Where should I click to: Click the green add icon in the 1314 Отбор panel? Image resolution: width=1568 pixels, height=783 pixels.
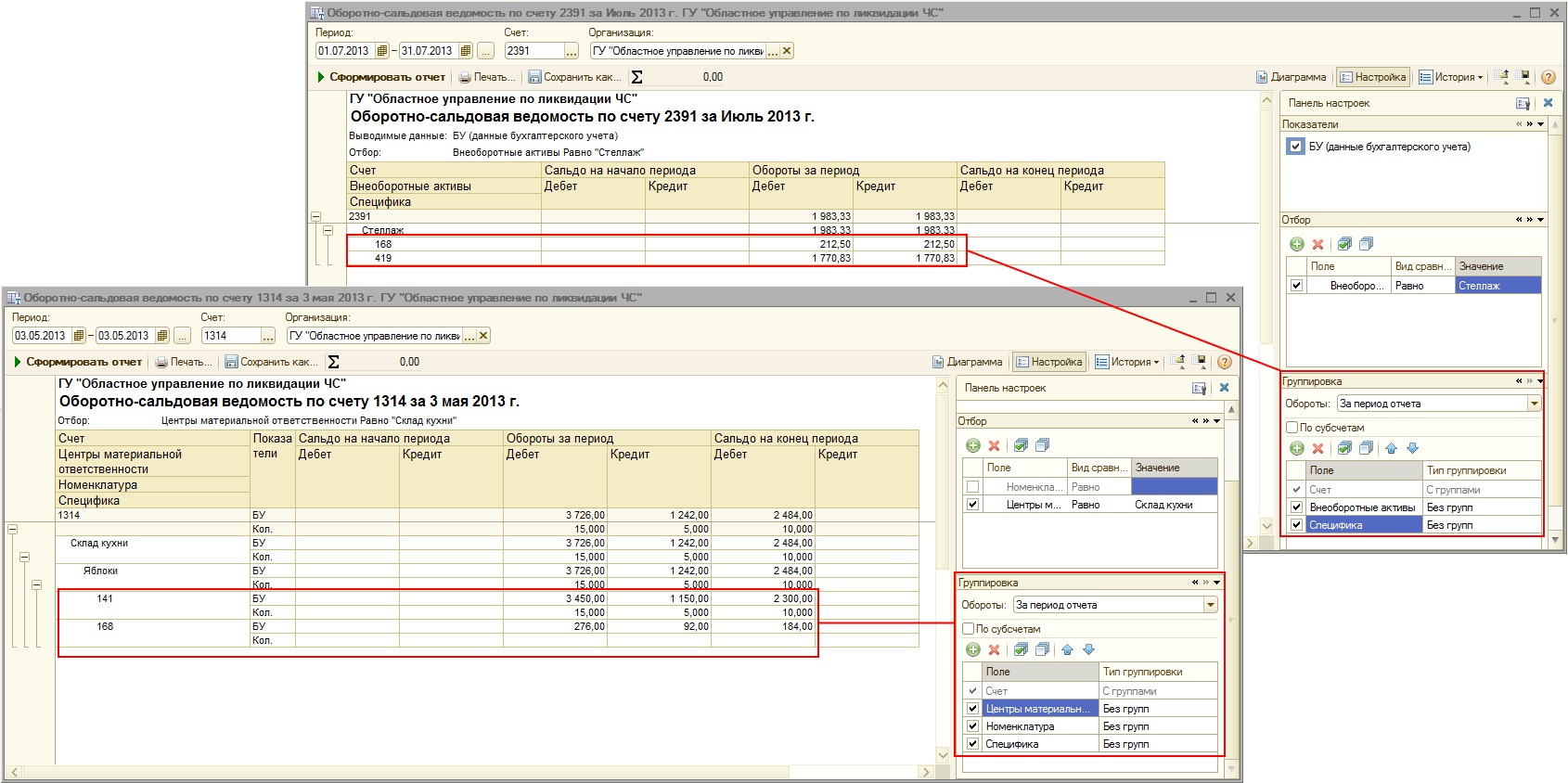tap(972, 445)
